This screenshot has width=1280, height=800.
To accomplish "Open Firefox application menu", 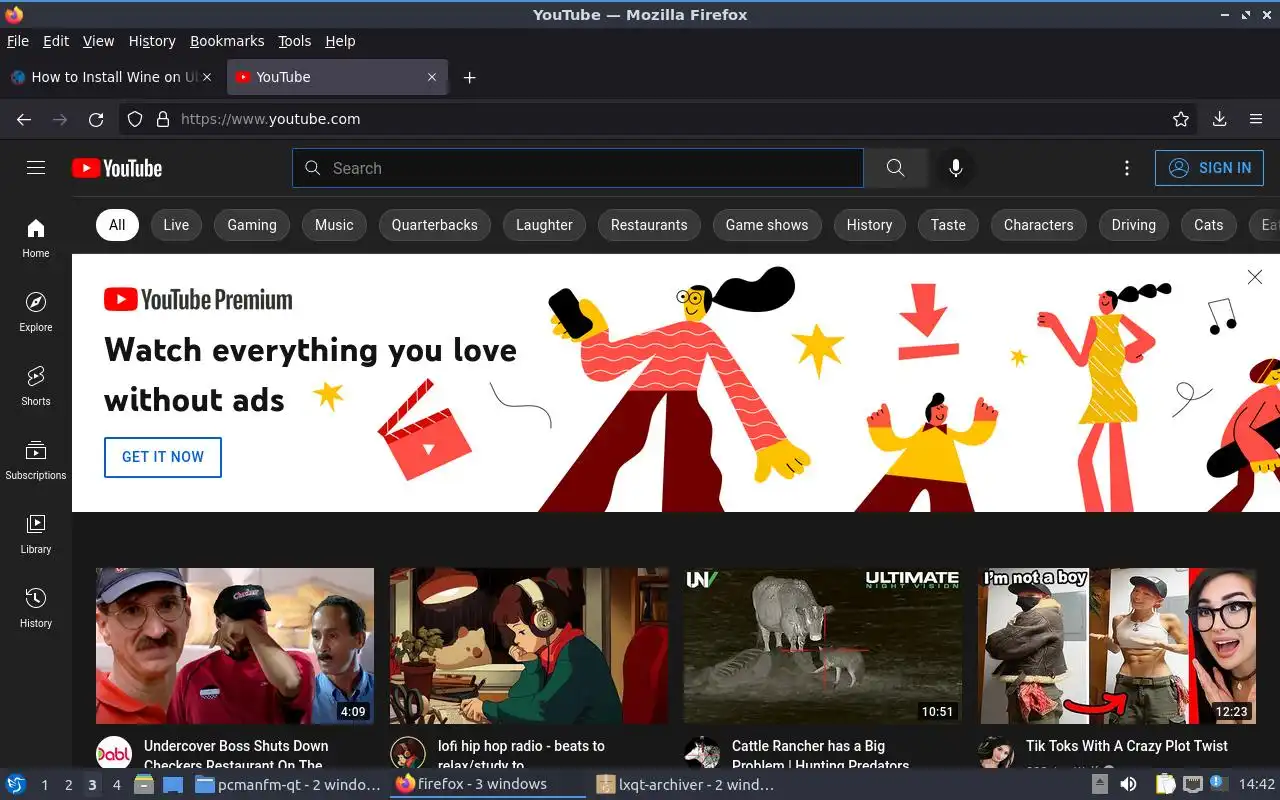I will 1256,119.
